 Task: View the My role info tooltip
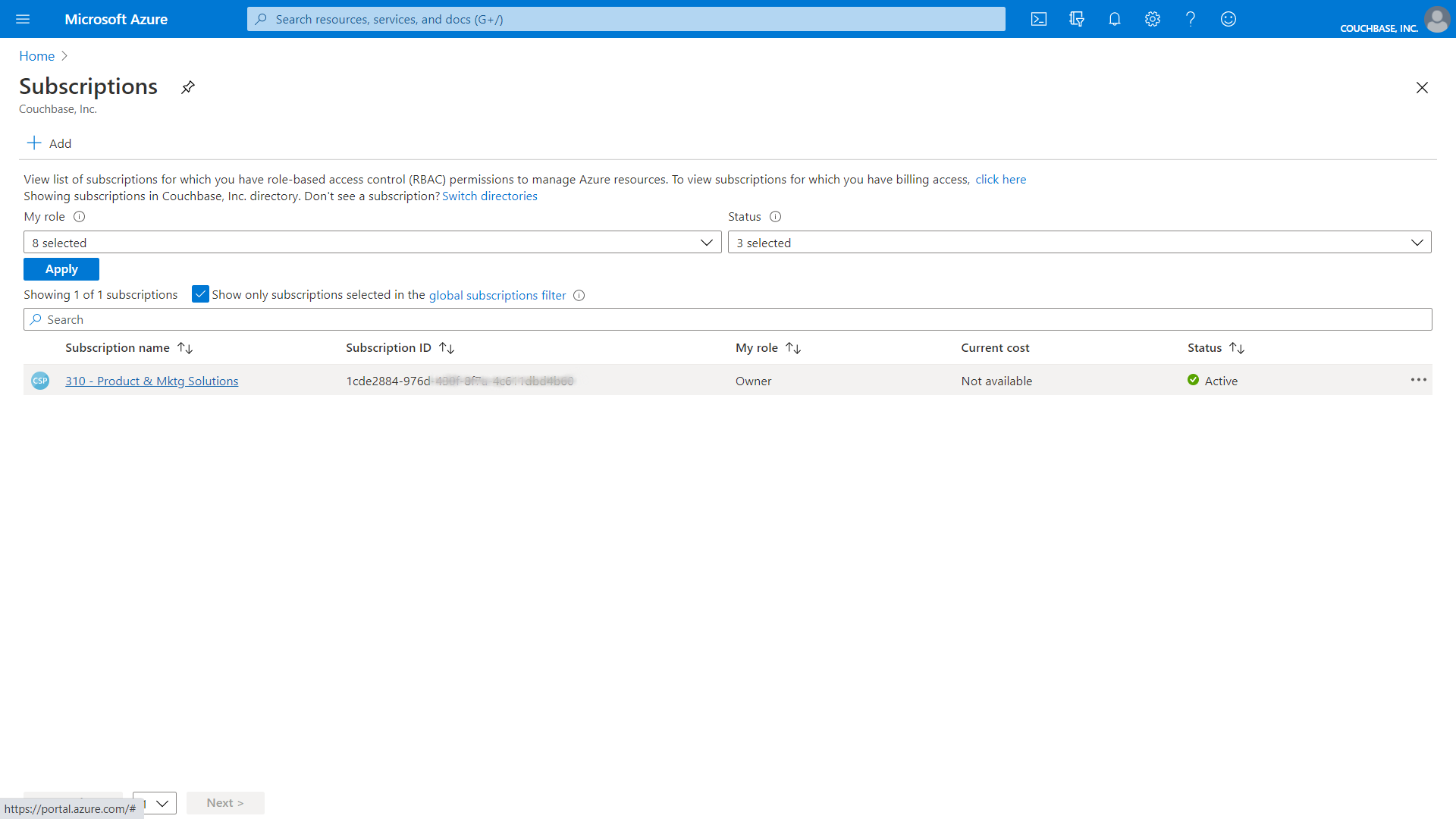(x=79, y=217)
